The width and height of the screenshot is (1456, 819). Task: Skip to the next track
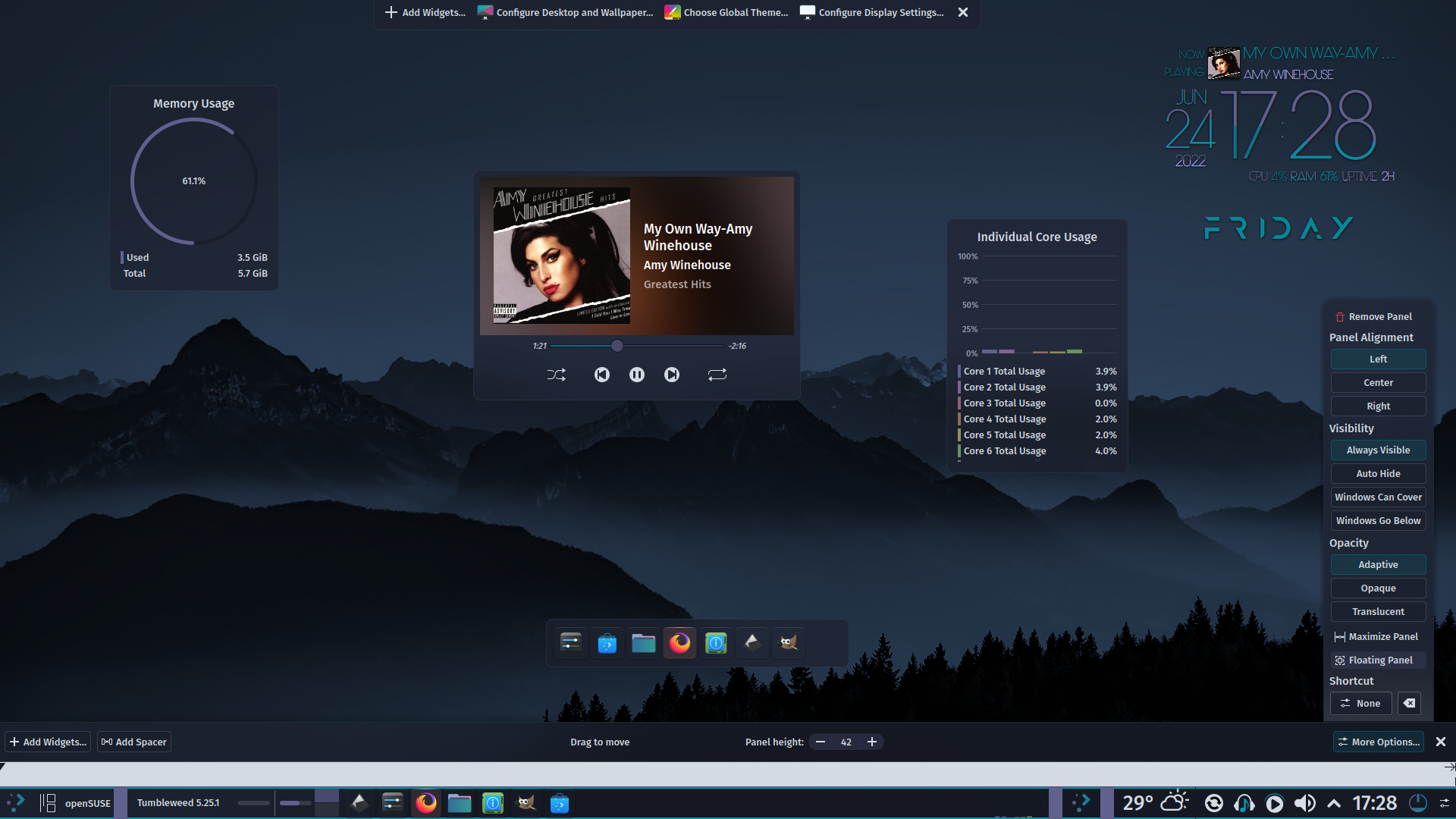point(672,375)
